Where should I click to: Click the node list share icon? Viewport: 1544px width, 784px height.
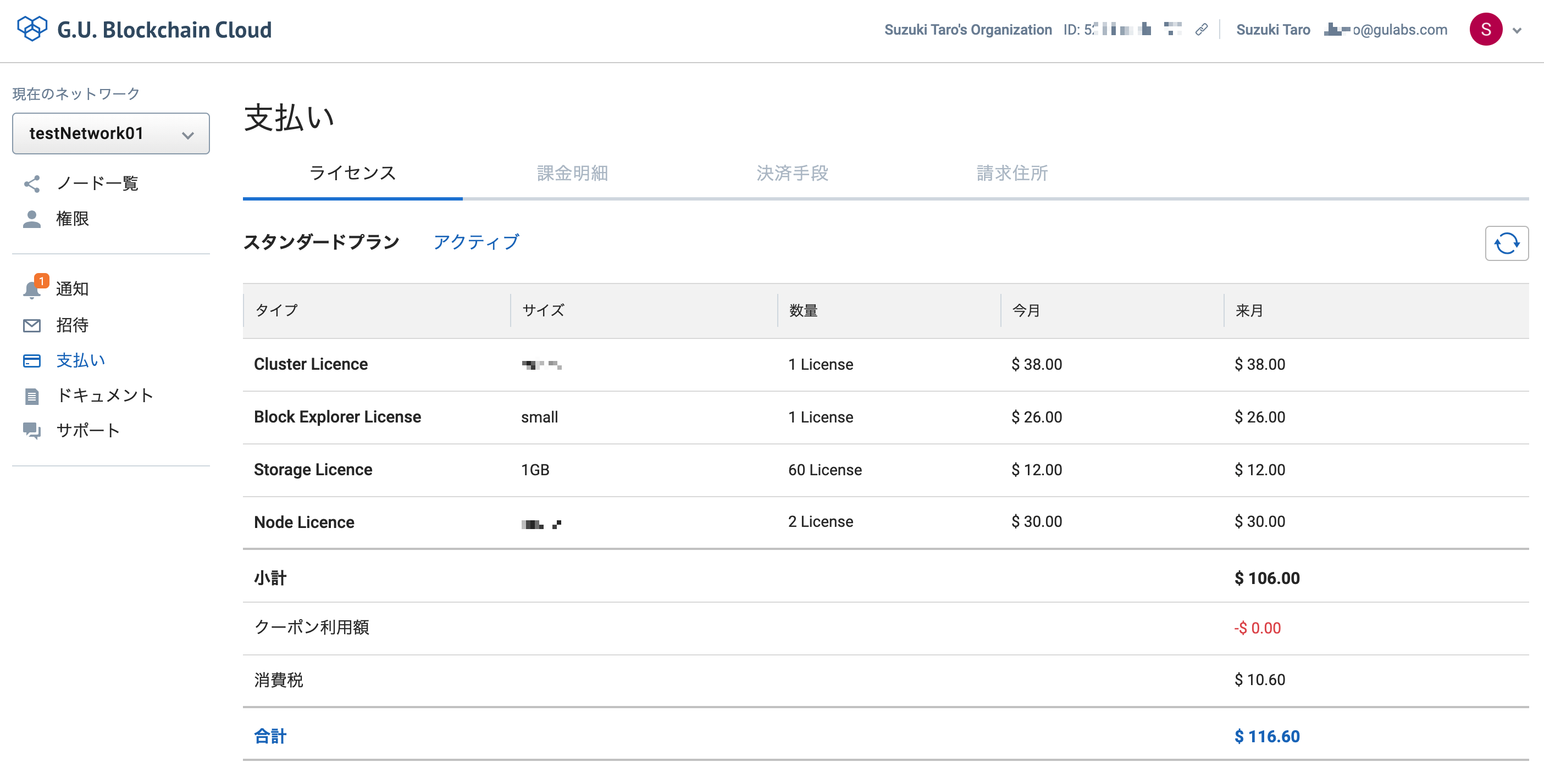coord(32,184)
